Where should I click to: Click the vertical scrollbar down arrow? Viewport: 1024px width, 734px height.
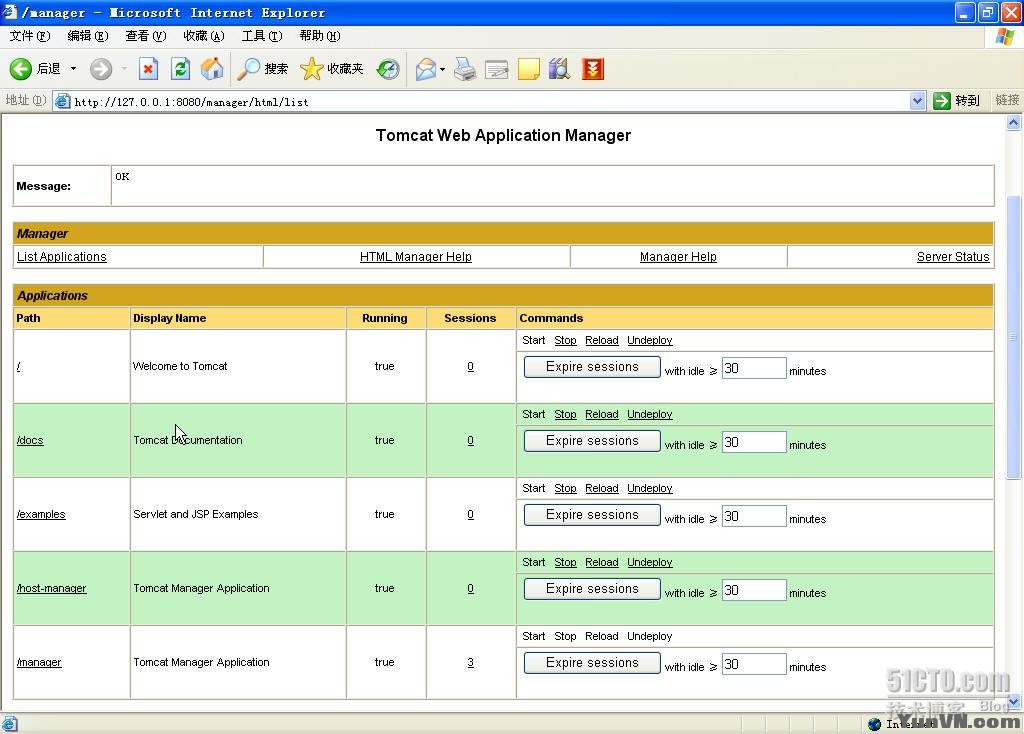pyautogui.click(x=1014, y=702)
